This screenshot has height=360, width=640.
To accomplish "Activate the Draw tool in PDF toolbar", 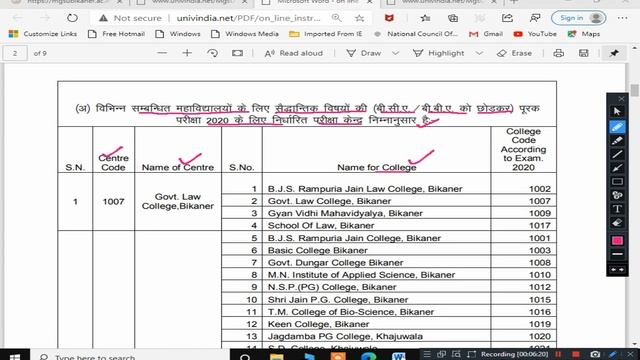I will pyautogui.click(x=364, y=53).
